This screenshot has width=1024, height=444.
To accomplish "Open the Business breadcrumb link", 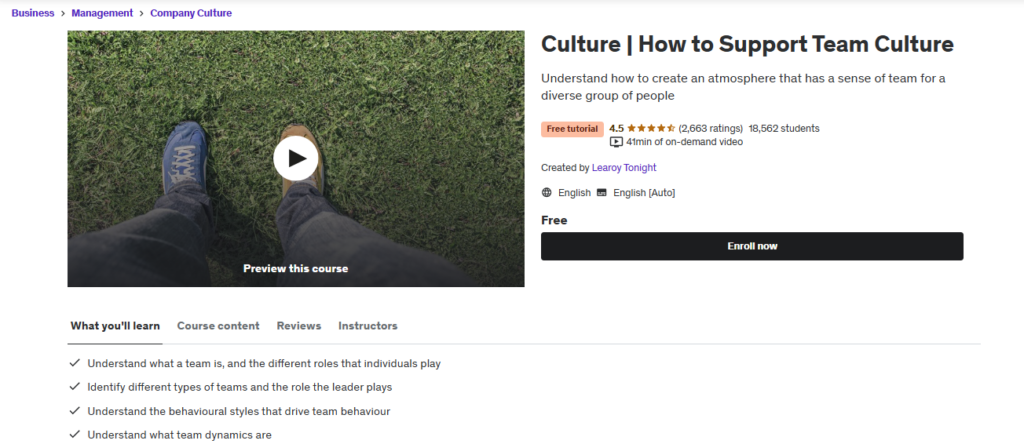I will (33, 13).
